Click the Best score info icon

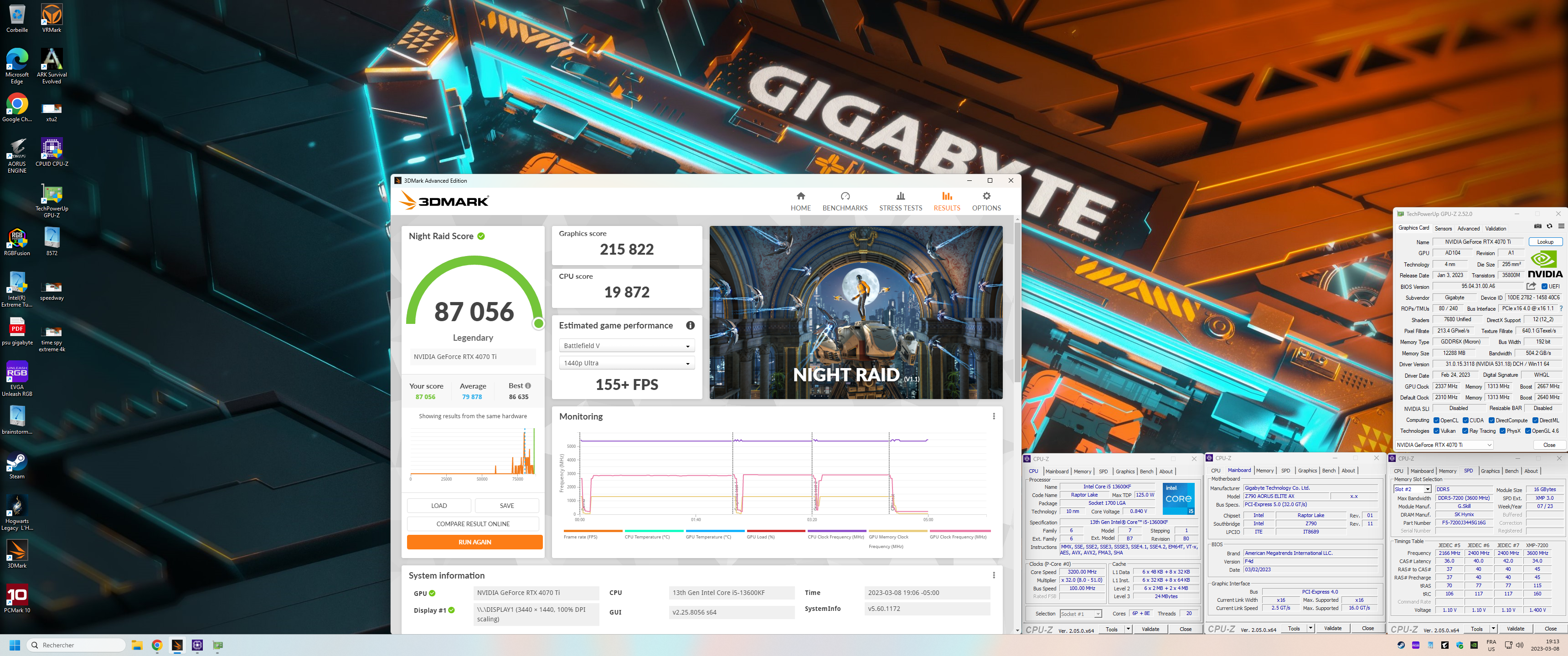[x=528, y=386]
